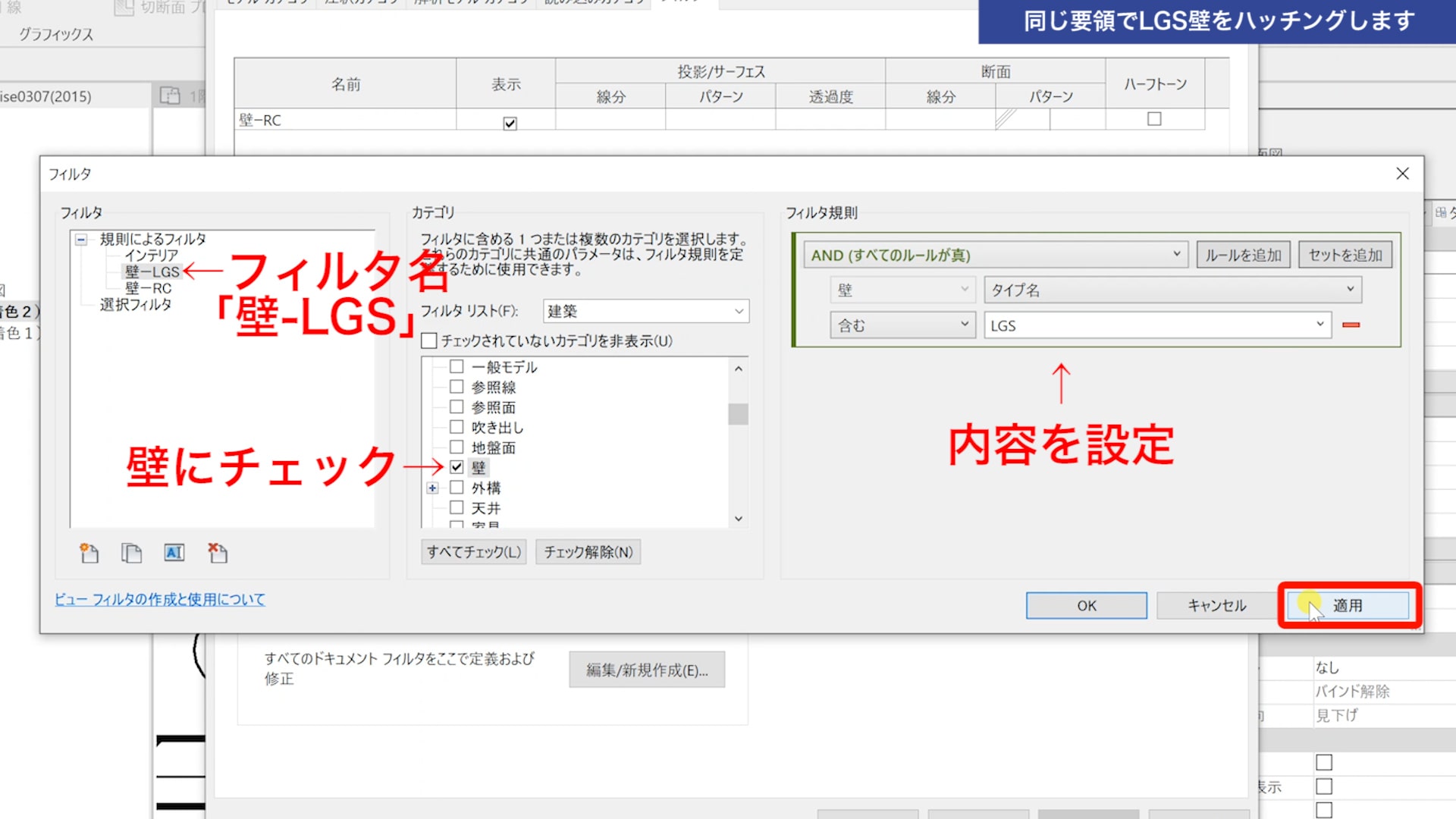This screenshot has height=819, width=1456.
Task: Click the Rename filter icon
Action: tap(174, 553)
